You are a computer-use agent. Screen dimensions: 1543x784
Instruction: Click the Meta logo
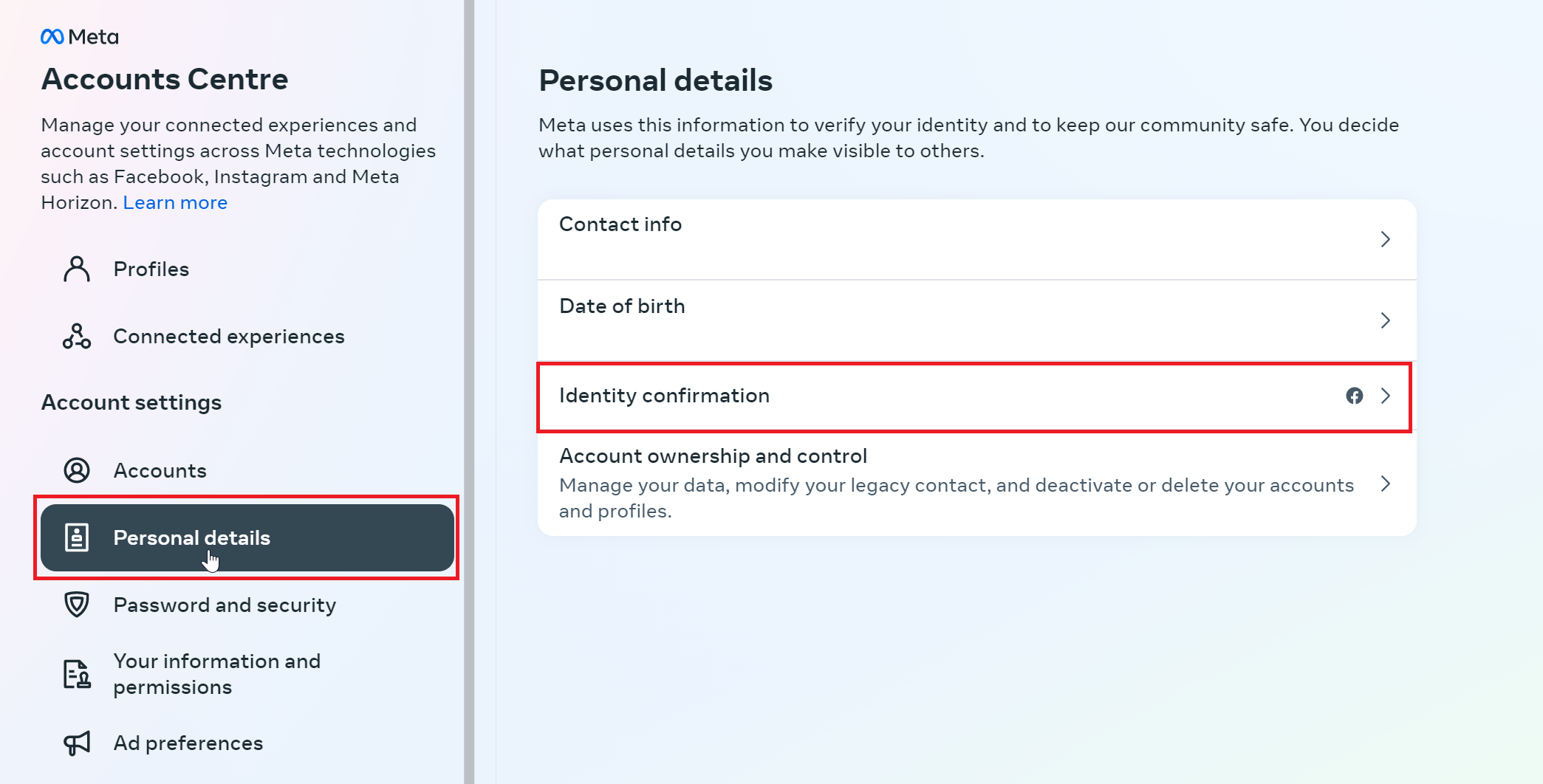[x=79, y=35]
